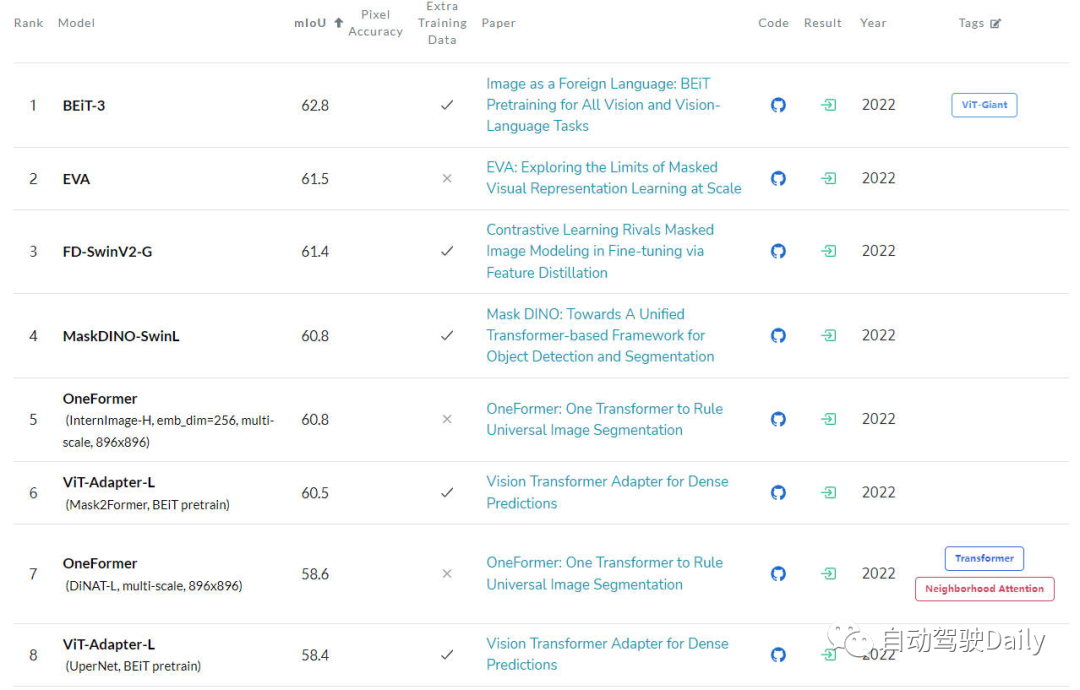Open the GitHub code icon for BEiT-3
1080x690 pixels.
[x=778, y=105]
